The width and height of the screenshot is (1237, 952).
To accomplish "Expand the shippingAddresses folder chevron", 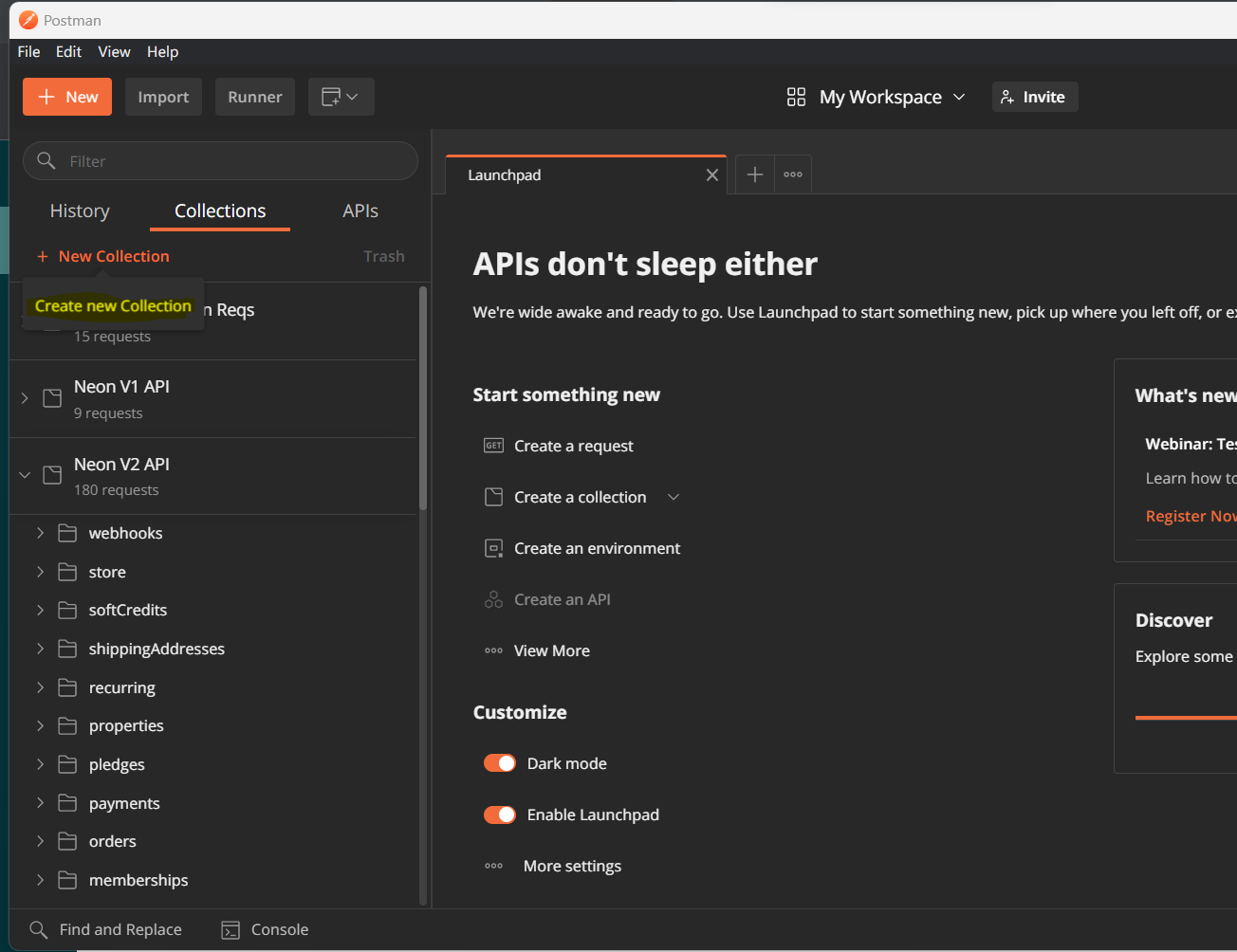I will coord(40,649).
